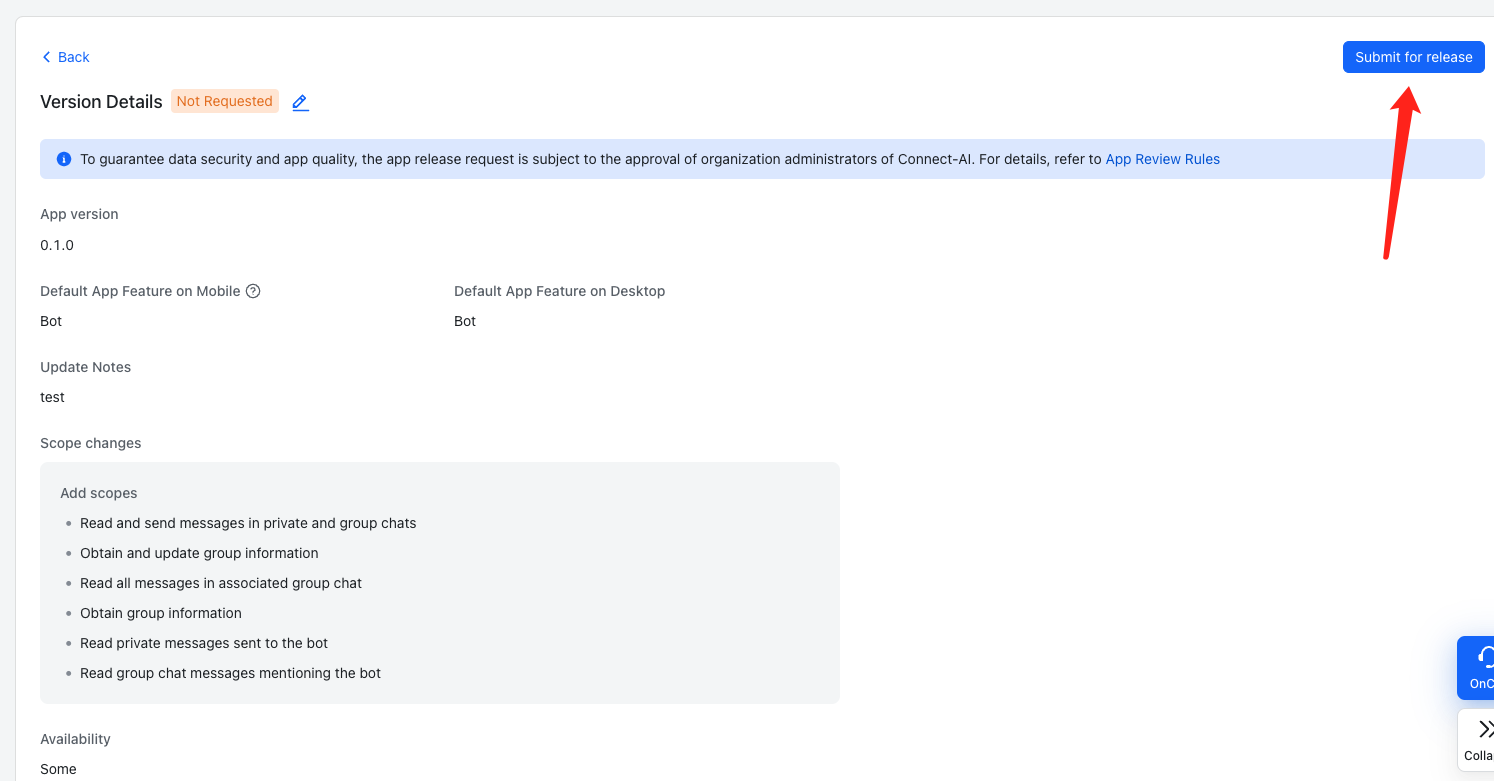Screen dimensions: 1494x781
Task: Open the help tooltip beside Default App Feature on Mobile
Action: pyautogui.click(x=253, y=290)
